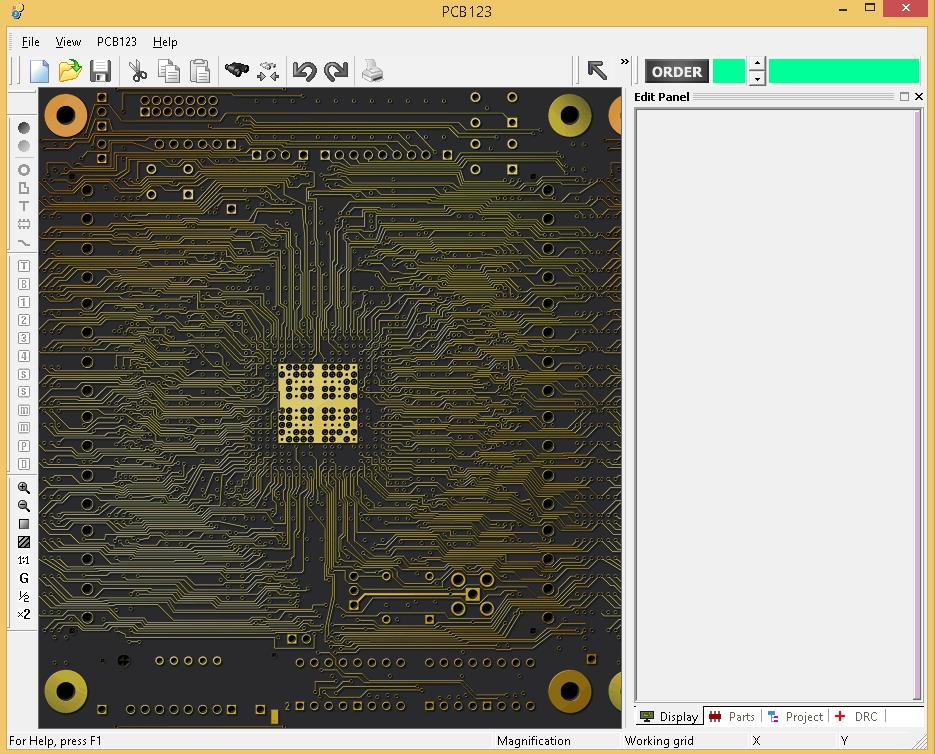Click the G grid settings icon

point(23,578)
